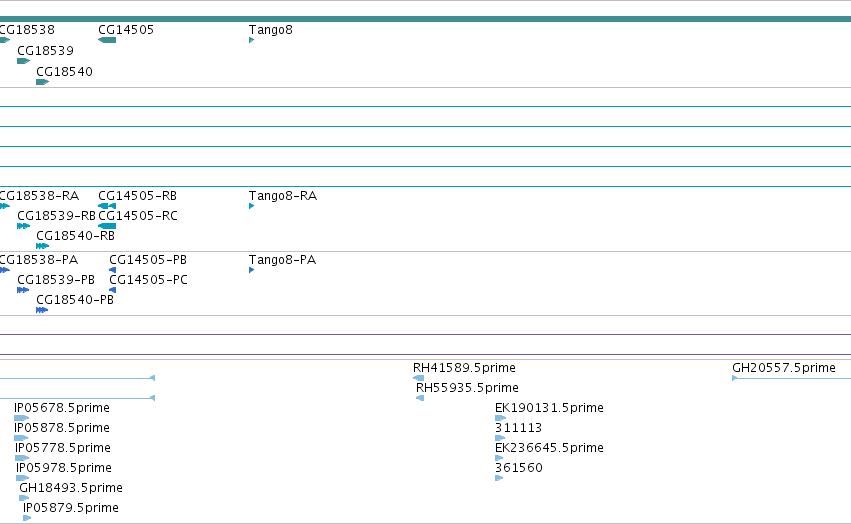Click the CG14505-RC transcript glyph
The height and width of the screenshot is (524, 851).
click(107, 226)
